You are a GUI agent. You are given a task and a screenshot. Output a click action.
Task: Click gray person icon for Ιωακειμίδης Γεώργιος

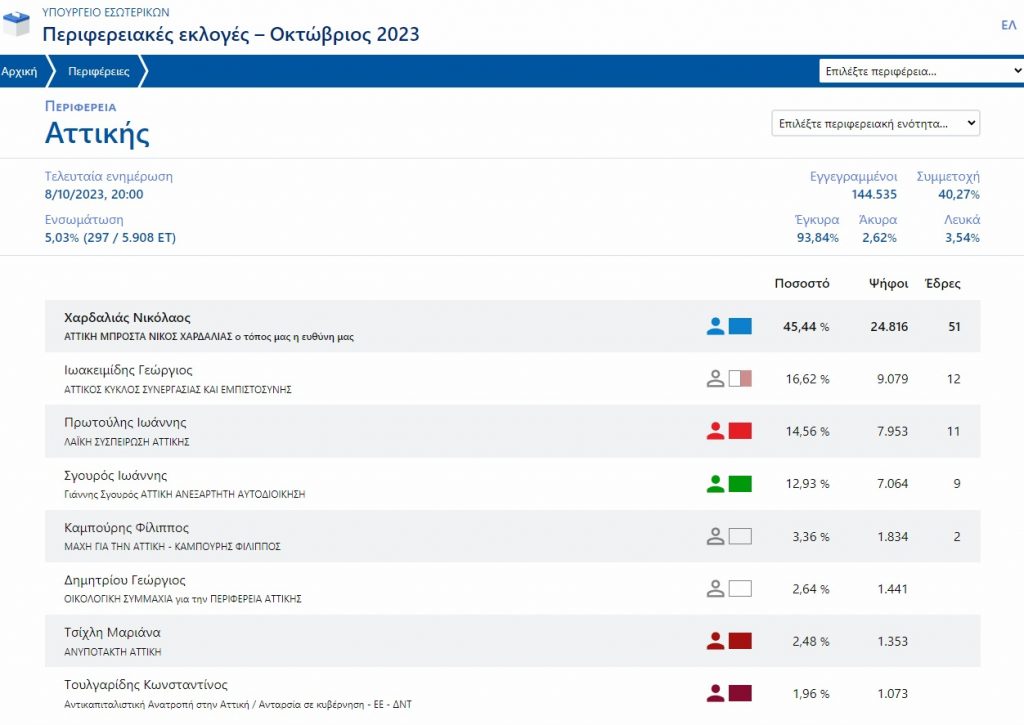715,378
